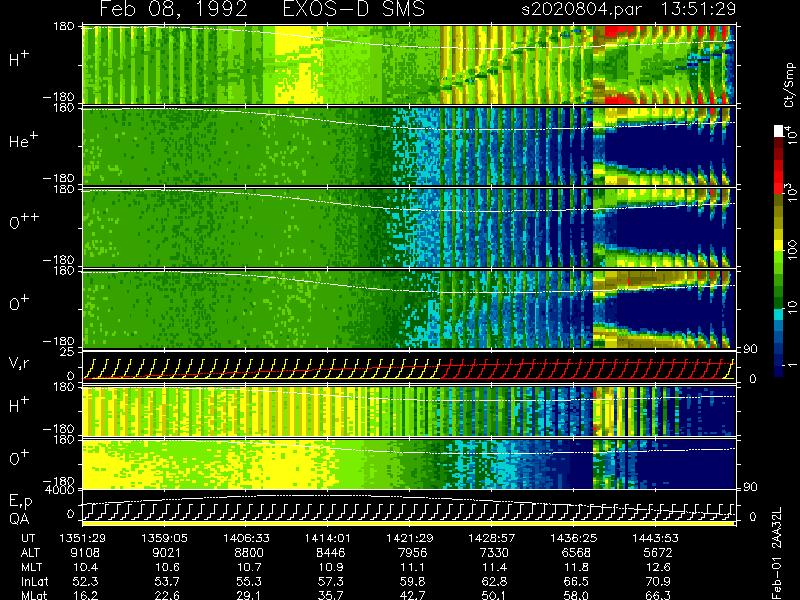
Task: Click the ALT value "9021"
Action: pos(167,553)
